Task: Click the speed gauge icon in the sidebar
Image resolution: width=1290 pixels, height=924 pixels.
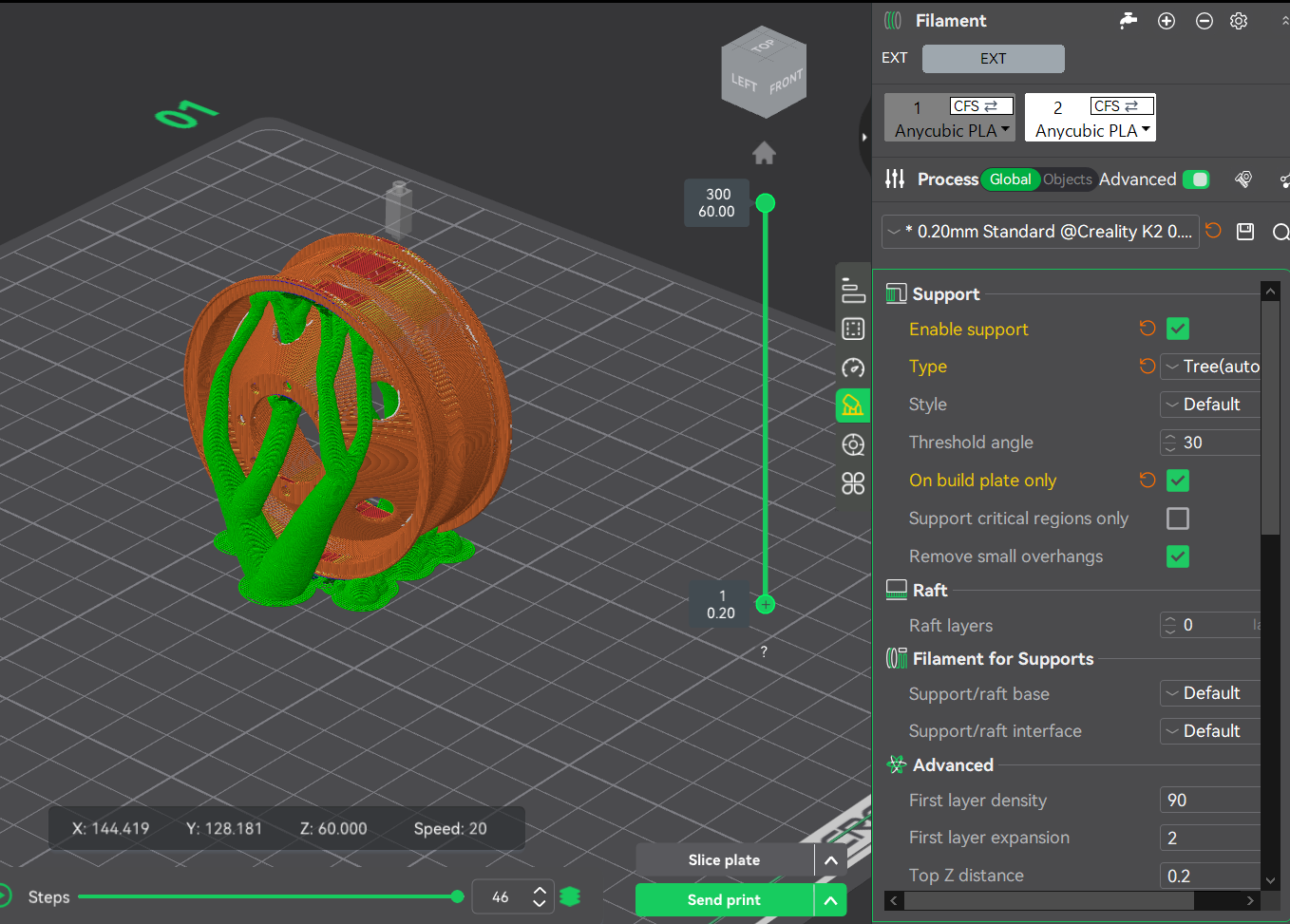Action: tap(853, 368)
